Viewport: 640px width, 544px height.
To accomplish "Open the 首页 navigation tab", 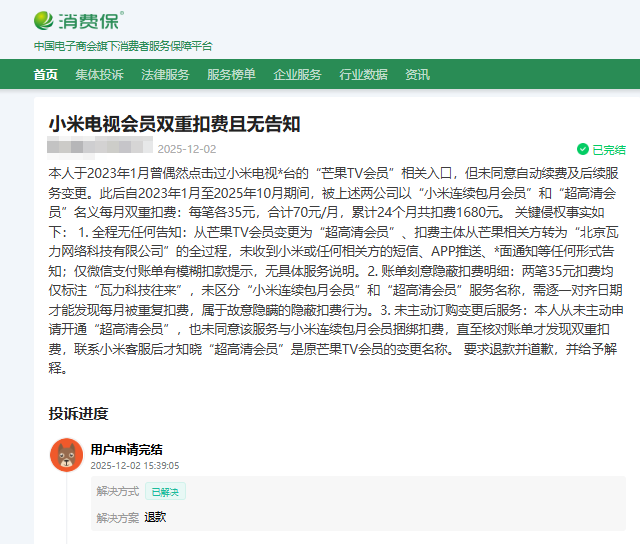I will click(45, 74).
